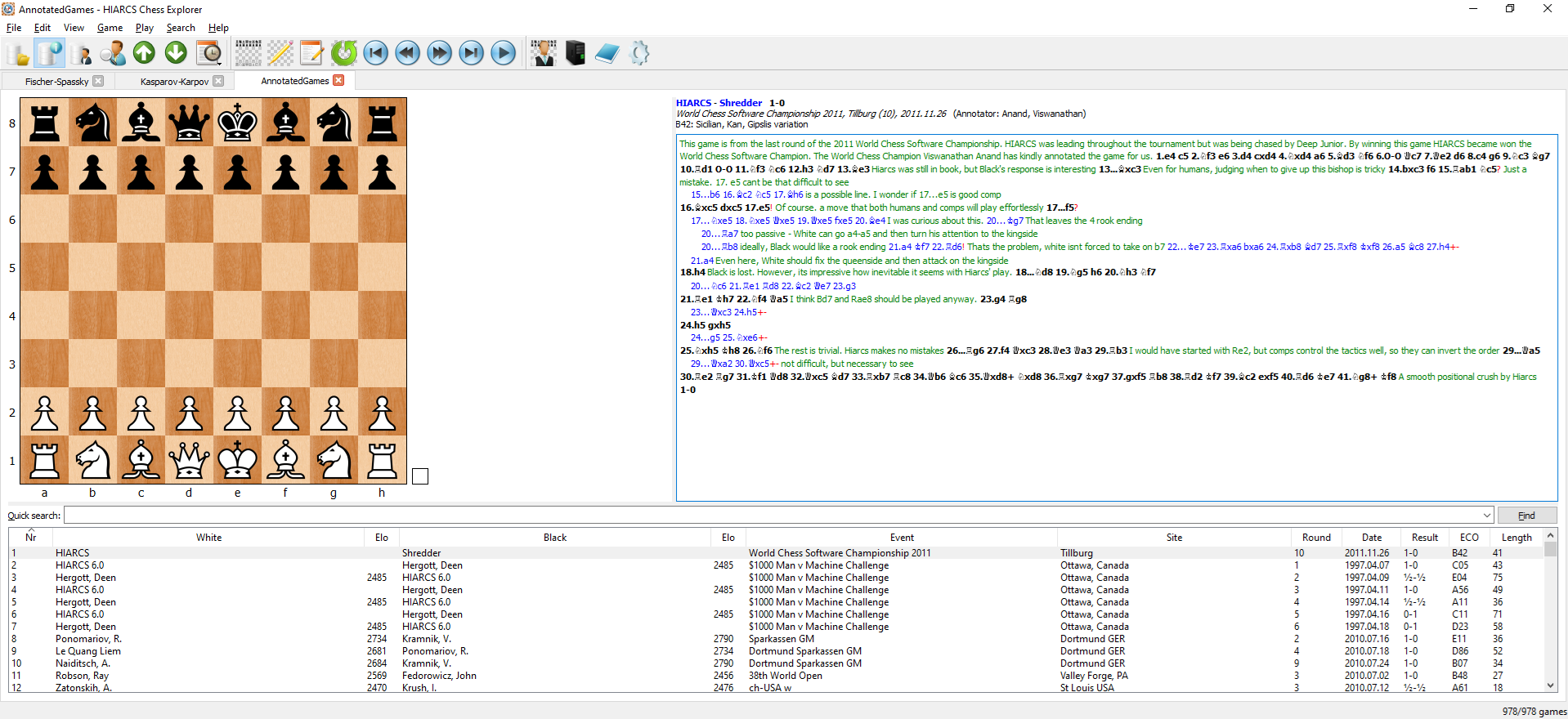Screen dimensions: 1568x719
Task: Toggle the database information view icon
Action: click(x=50, y=54)
